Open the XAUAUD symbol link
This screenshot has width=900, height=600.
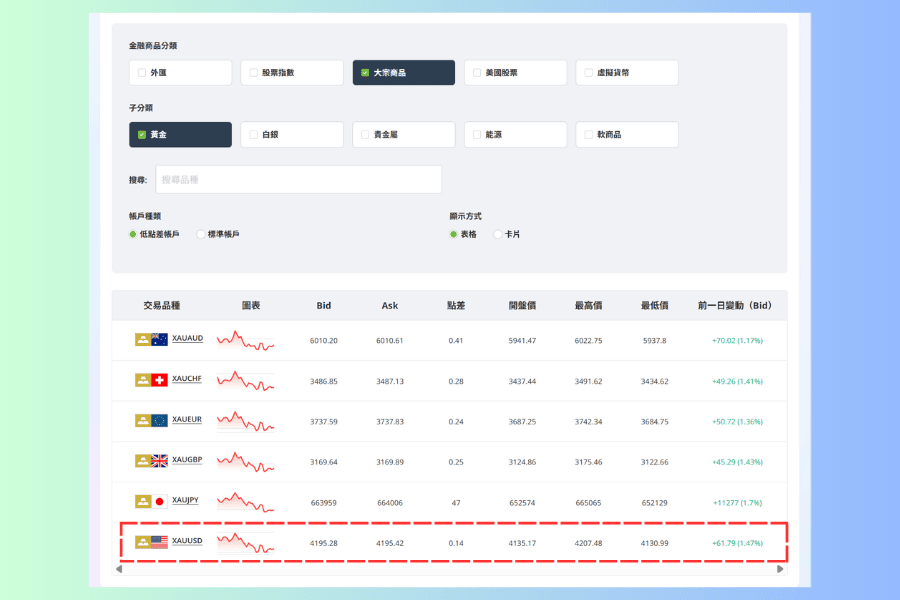coord(187,338)
